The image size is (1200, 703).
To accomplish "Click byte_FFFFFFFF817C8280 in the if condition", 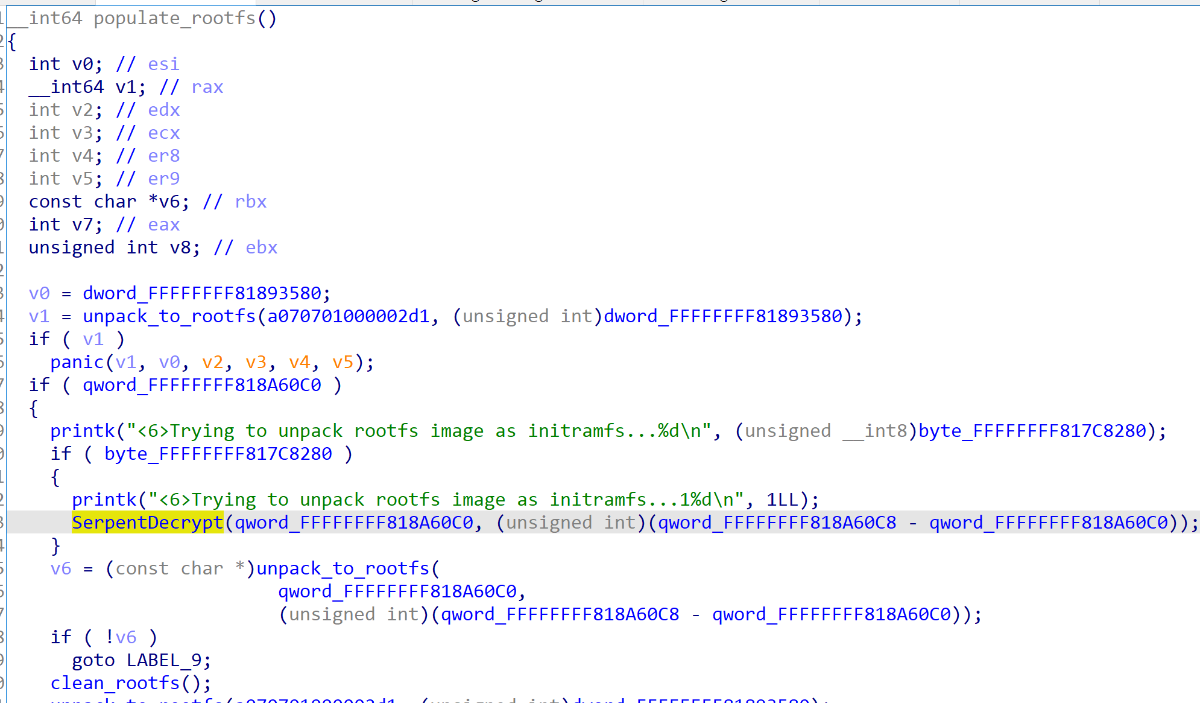I will (219, 454).
